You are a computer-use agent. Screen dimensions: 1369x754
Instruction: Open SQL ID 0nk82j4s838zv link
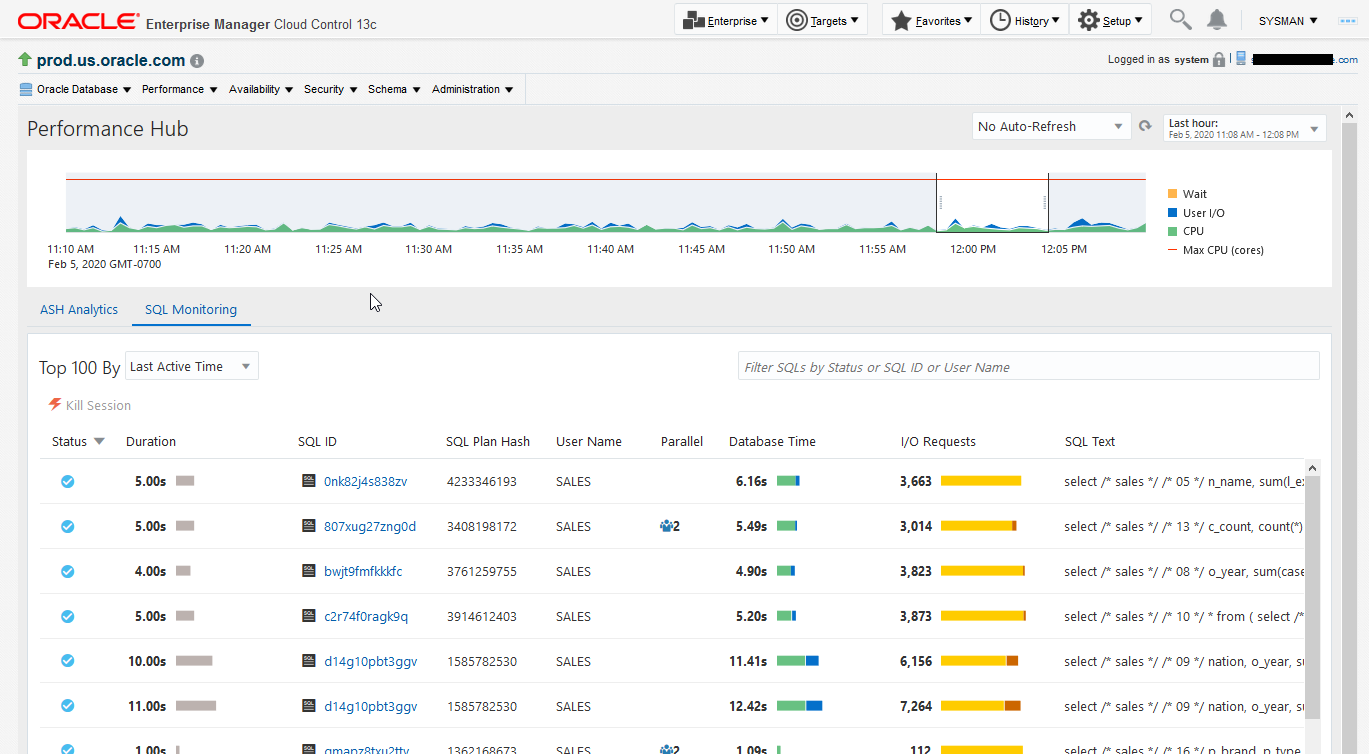[x=366, y=481]
